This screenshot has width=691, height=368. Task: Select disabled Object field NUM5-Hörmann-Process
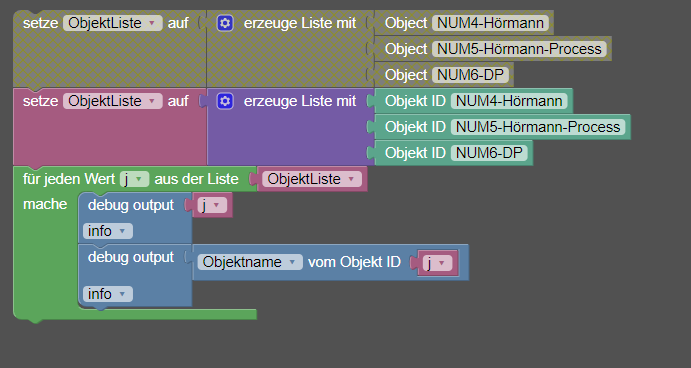point(520,49)
